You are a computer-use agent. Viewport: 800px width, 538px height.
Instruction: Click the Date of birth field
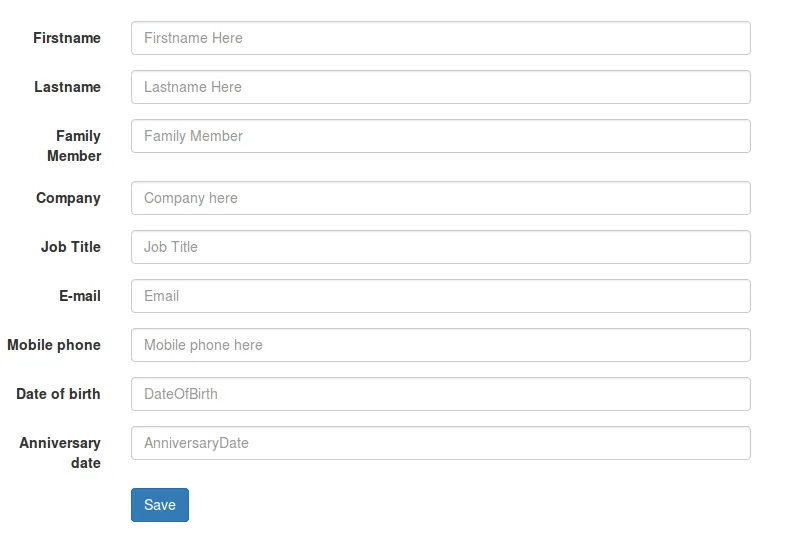point(440,394)
